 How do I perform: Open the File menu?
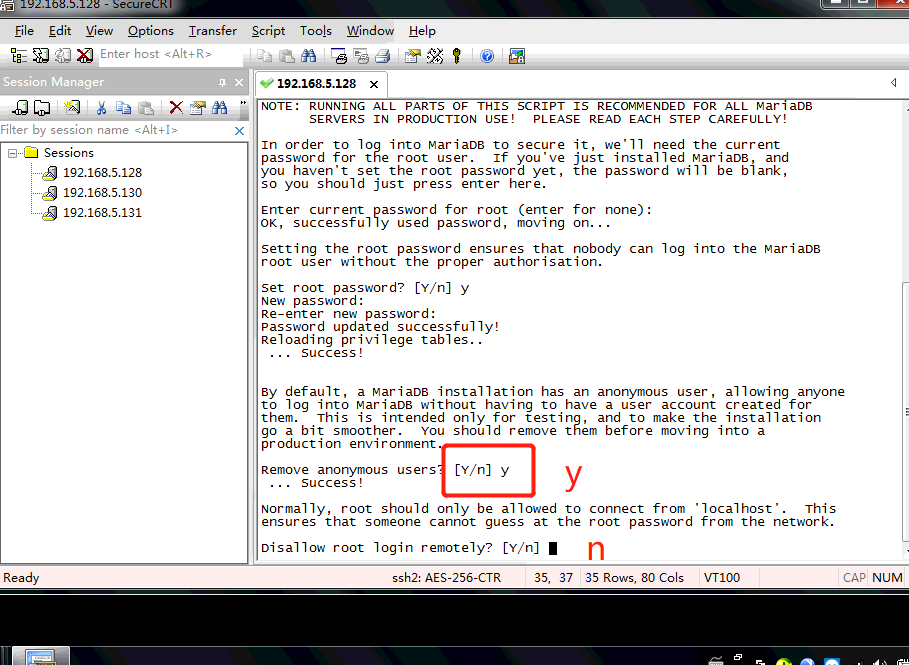click(24, 31)
